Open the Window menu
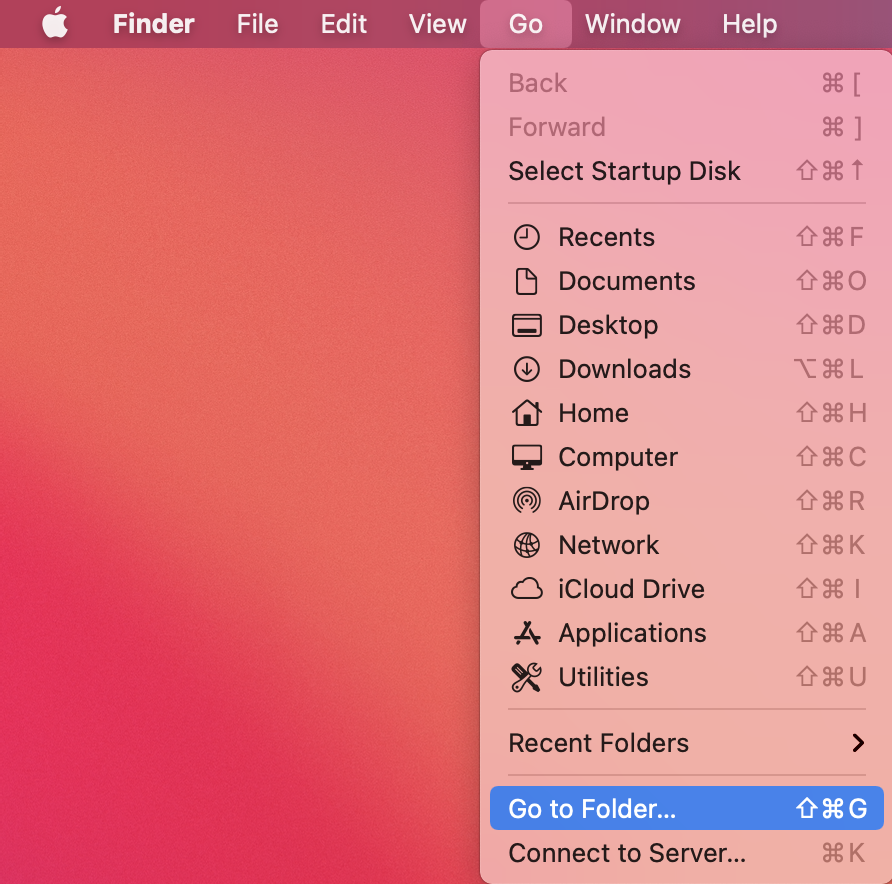 point(633,24)
